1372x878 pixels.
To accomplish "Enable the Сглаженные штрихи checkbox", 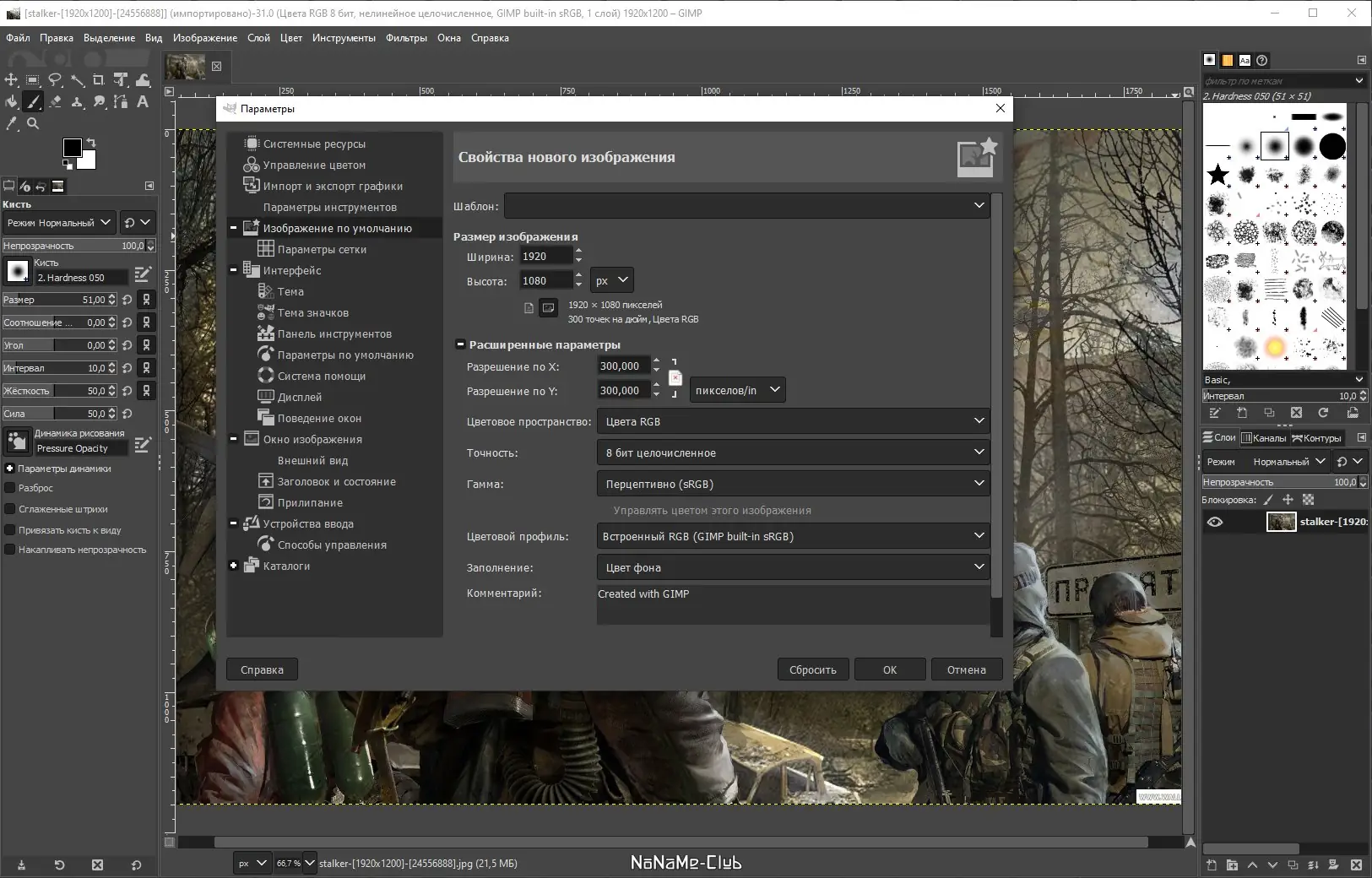I will 10,509.
